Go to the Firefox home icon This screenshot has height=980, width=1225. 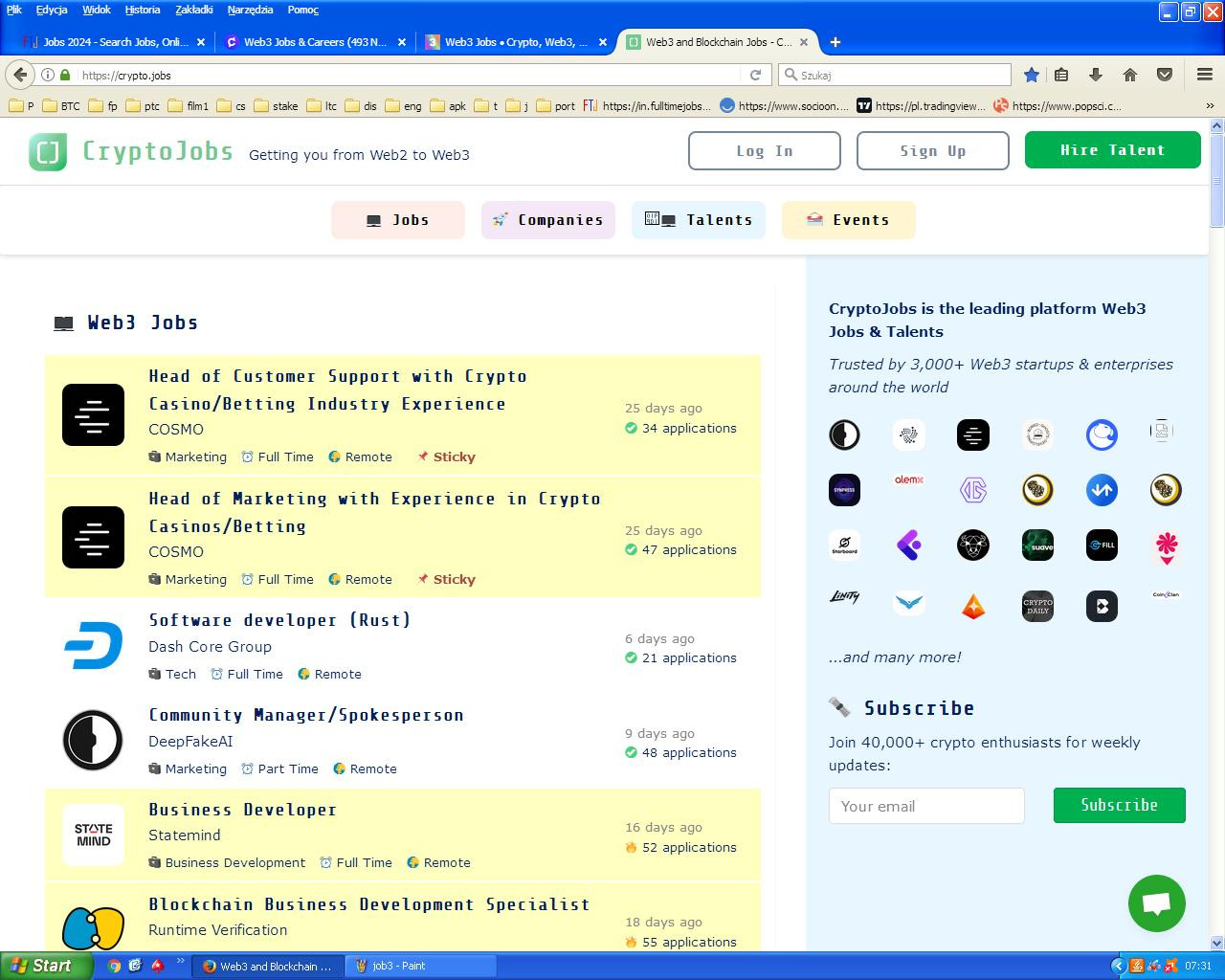[1129, 75]
